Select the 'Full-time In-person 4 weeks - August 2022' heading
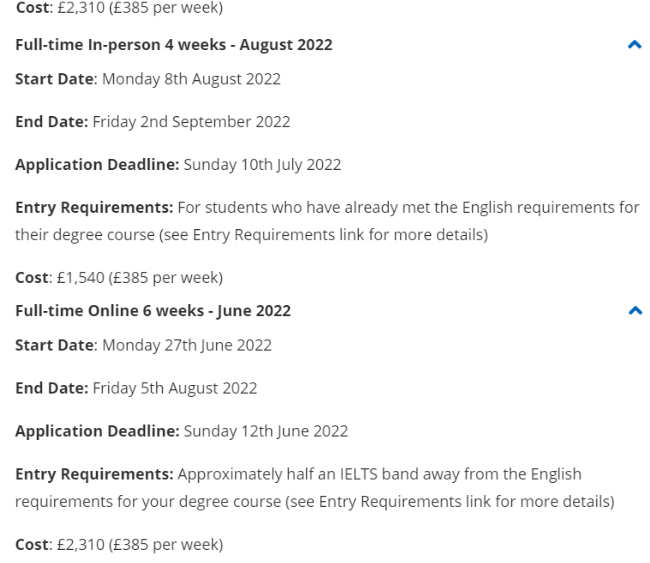Image resolution: width=650 pixels, height=563 pixels. [174, 45]
